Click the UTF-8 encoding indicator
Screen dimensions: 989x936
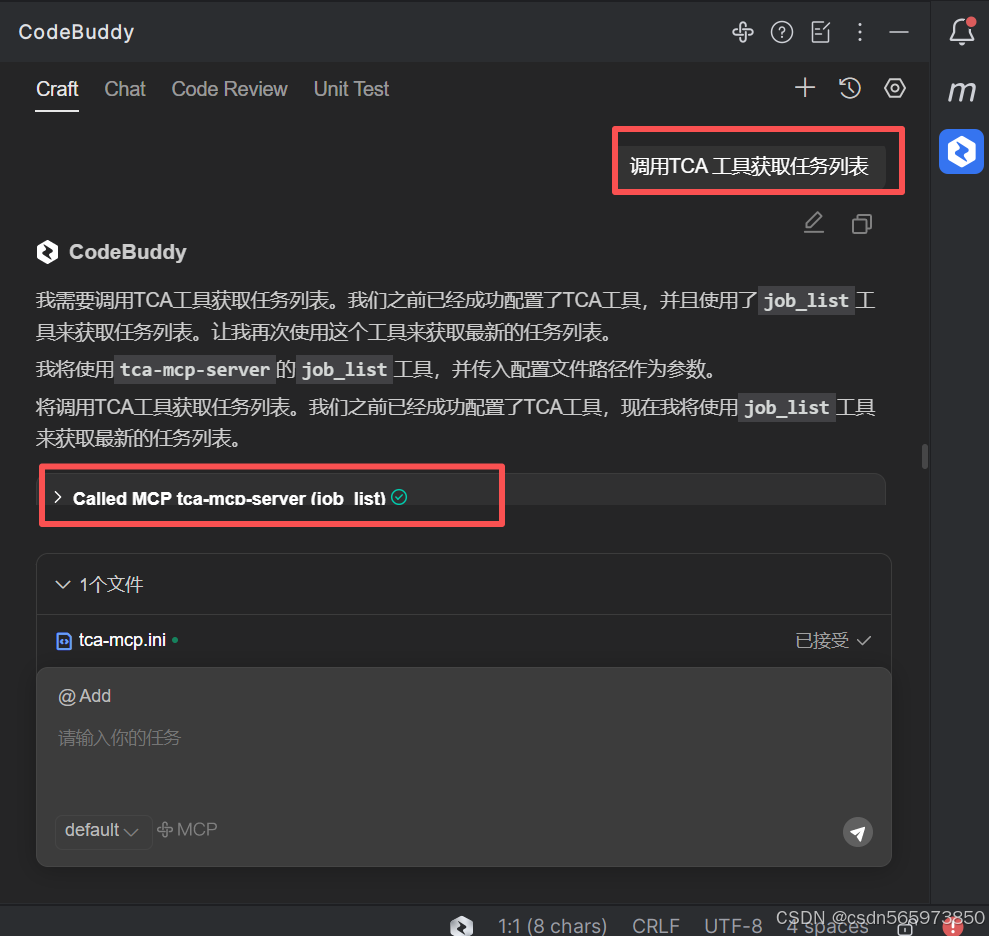tap(733, 925)
